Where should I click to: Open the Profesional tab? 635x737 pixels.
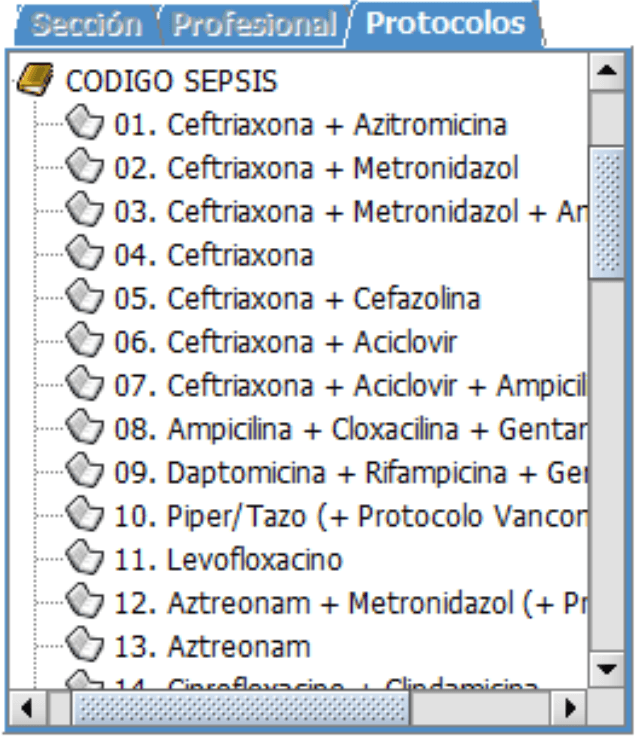click(x=253, y=25)
